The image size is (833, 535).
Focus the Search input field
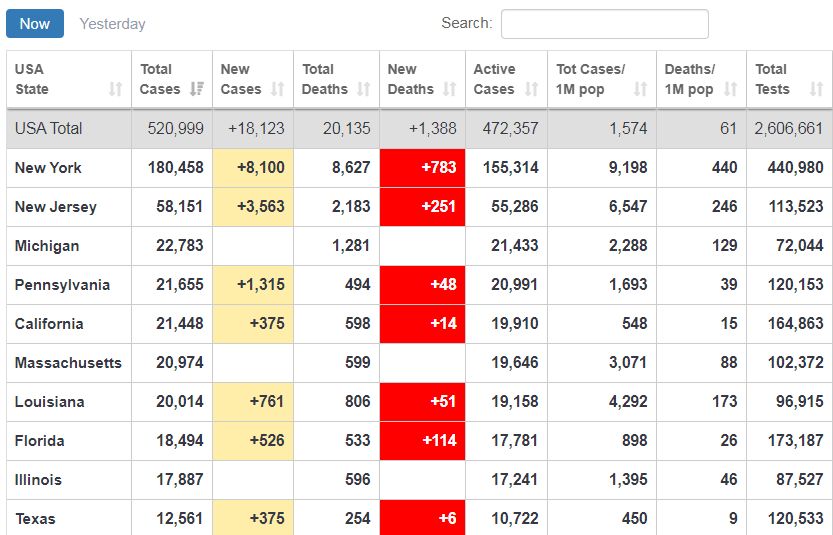[604, 24]
